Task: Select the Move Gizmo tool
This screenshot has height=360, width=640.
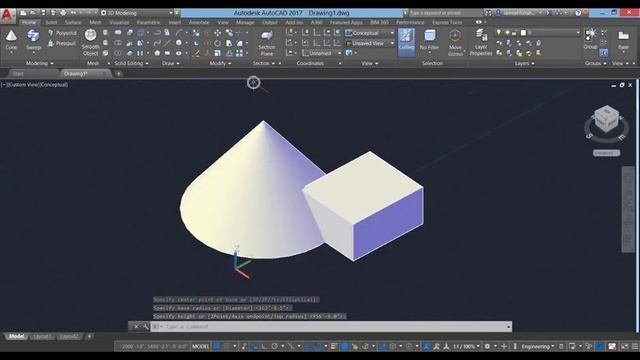Action: (455, 43)
